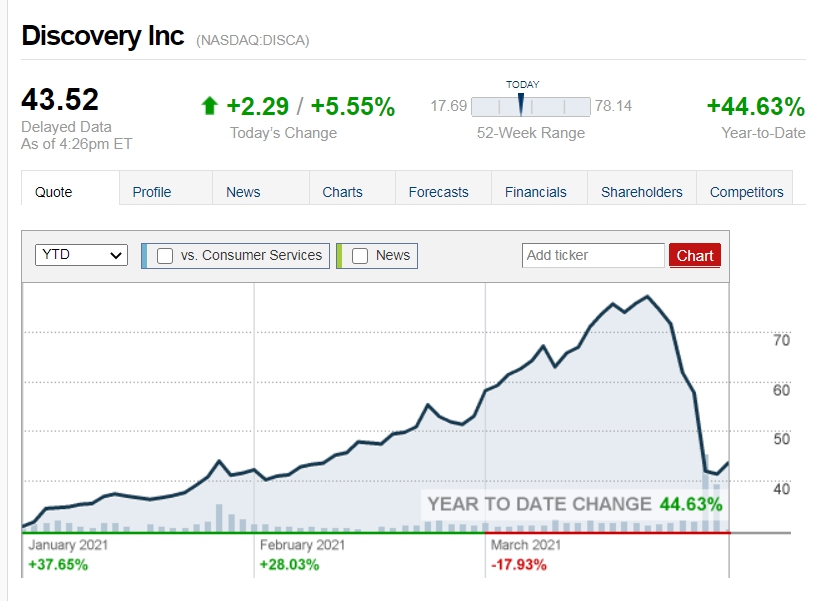Click the January 2021 month label

click(x=68, y=545)
